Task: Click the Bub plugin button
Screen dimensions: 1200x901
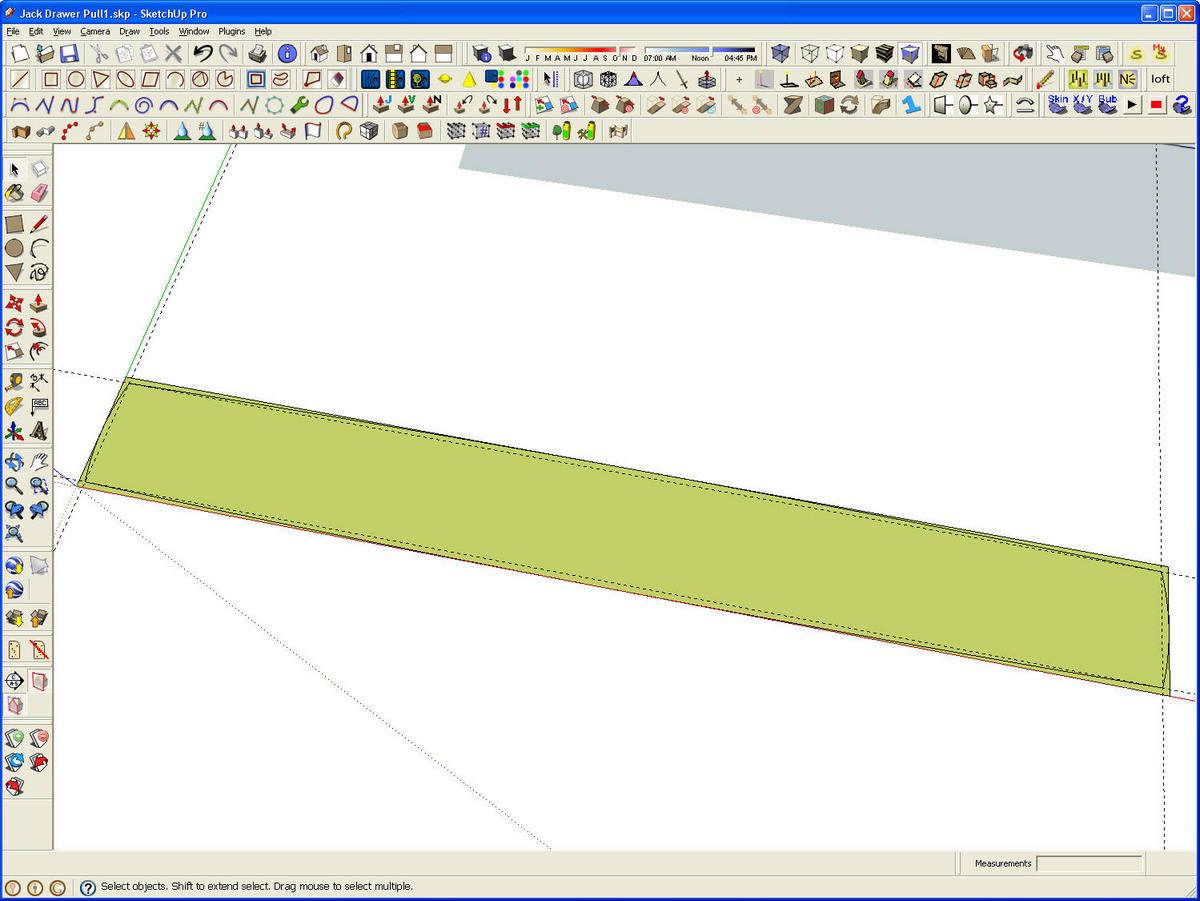Action: (1108, 104)
